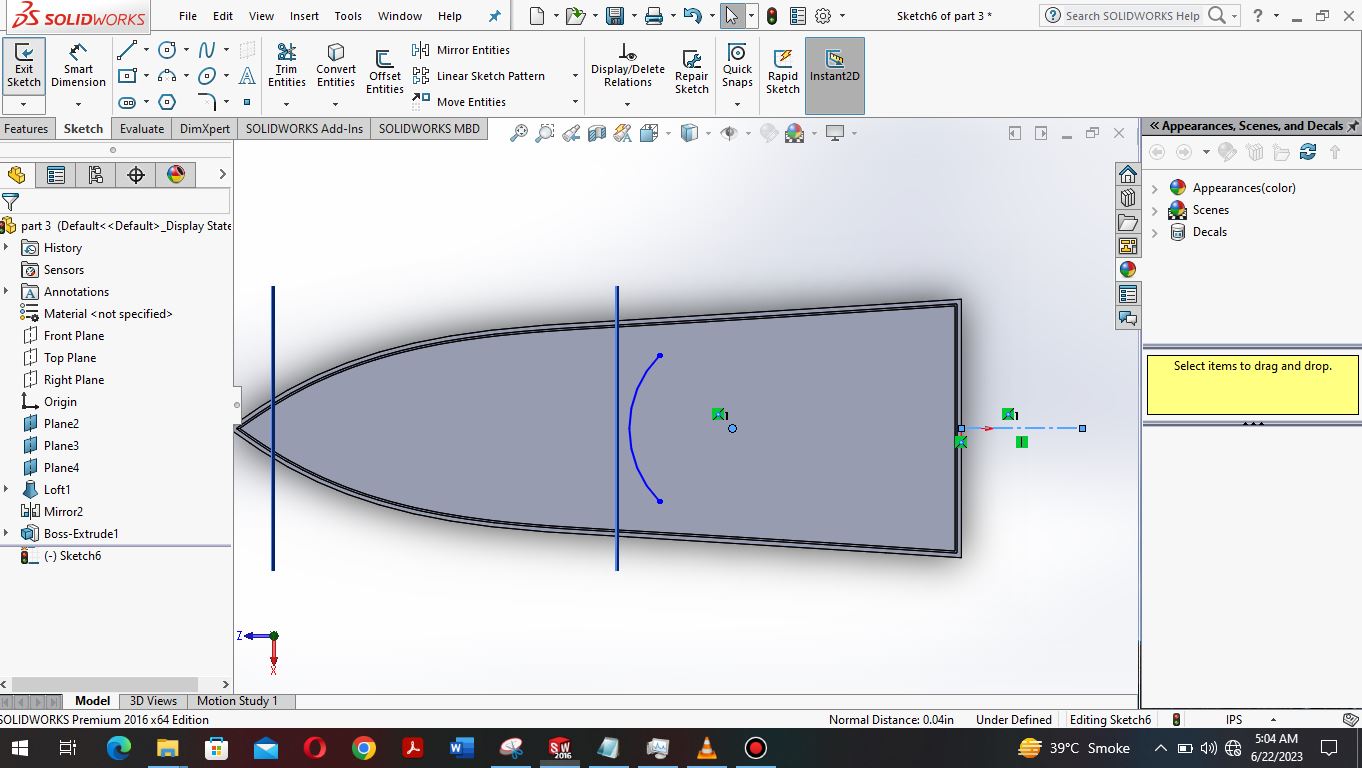This screenshot has height=768, width=1362.
Task: Expand the Decals folder
Action: click(1155, 232)
